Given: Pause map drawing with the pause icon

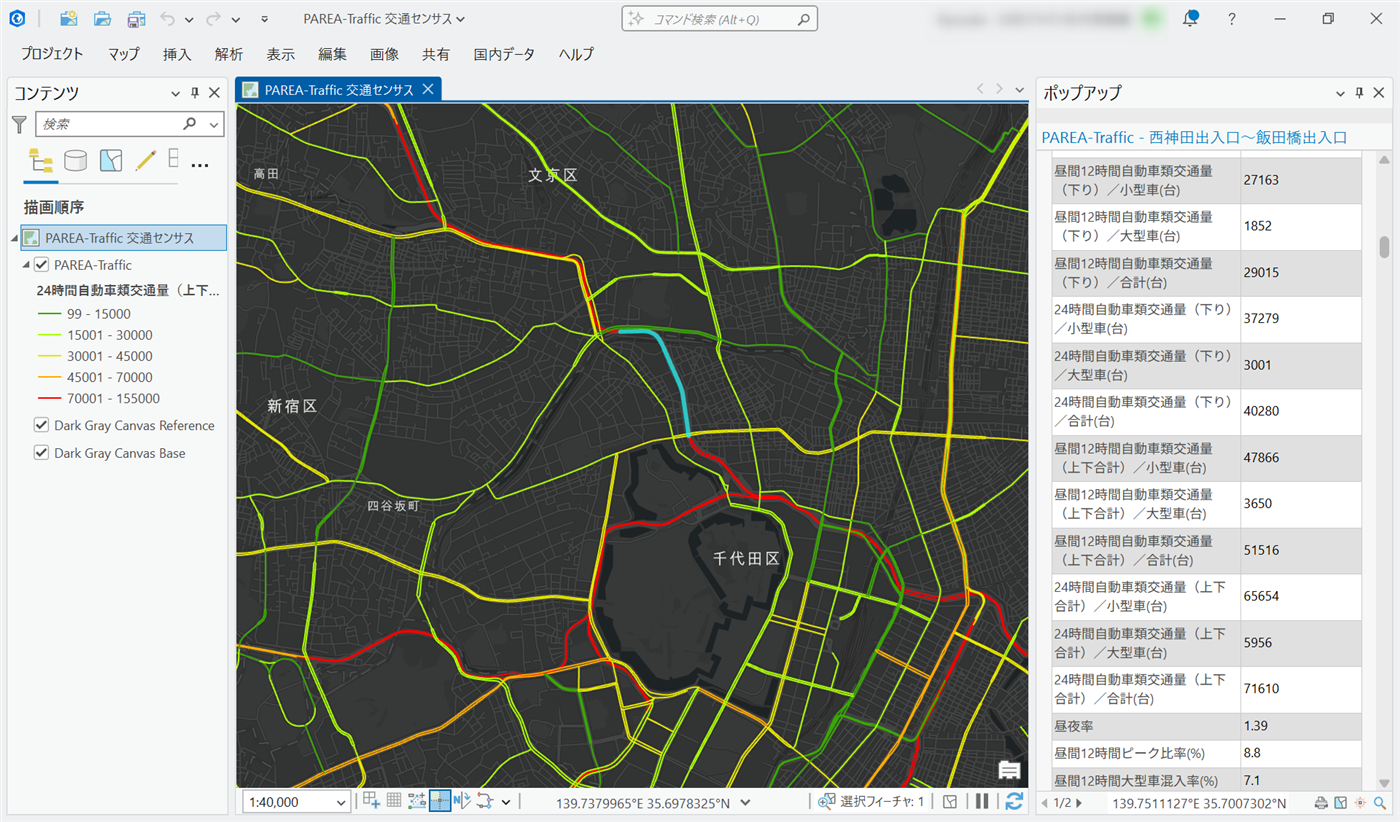Looking at the screenshot, I should tap(982, 801).
